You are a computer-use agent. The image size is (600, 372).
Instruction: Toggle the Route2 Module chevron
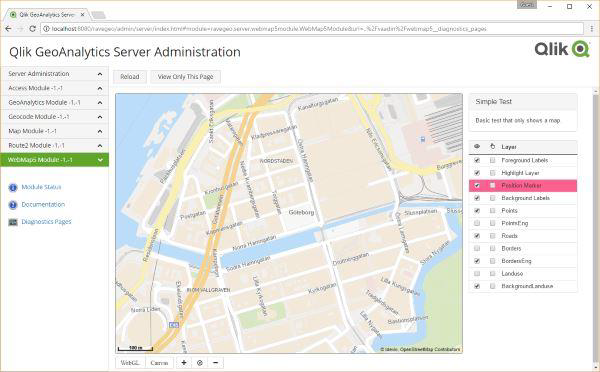click(x=100, y=146)
